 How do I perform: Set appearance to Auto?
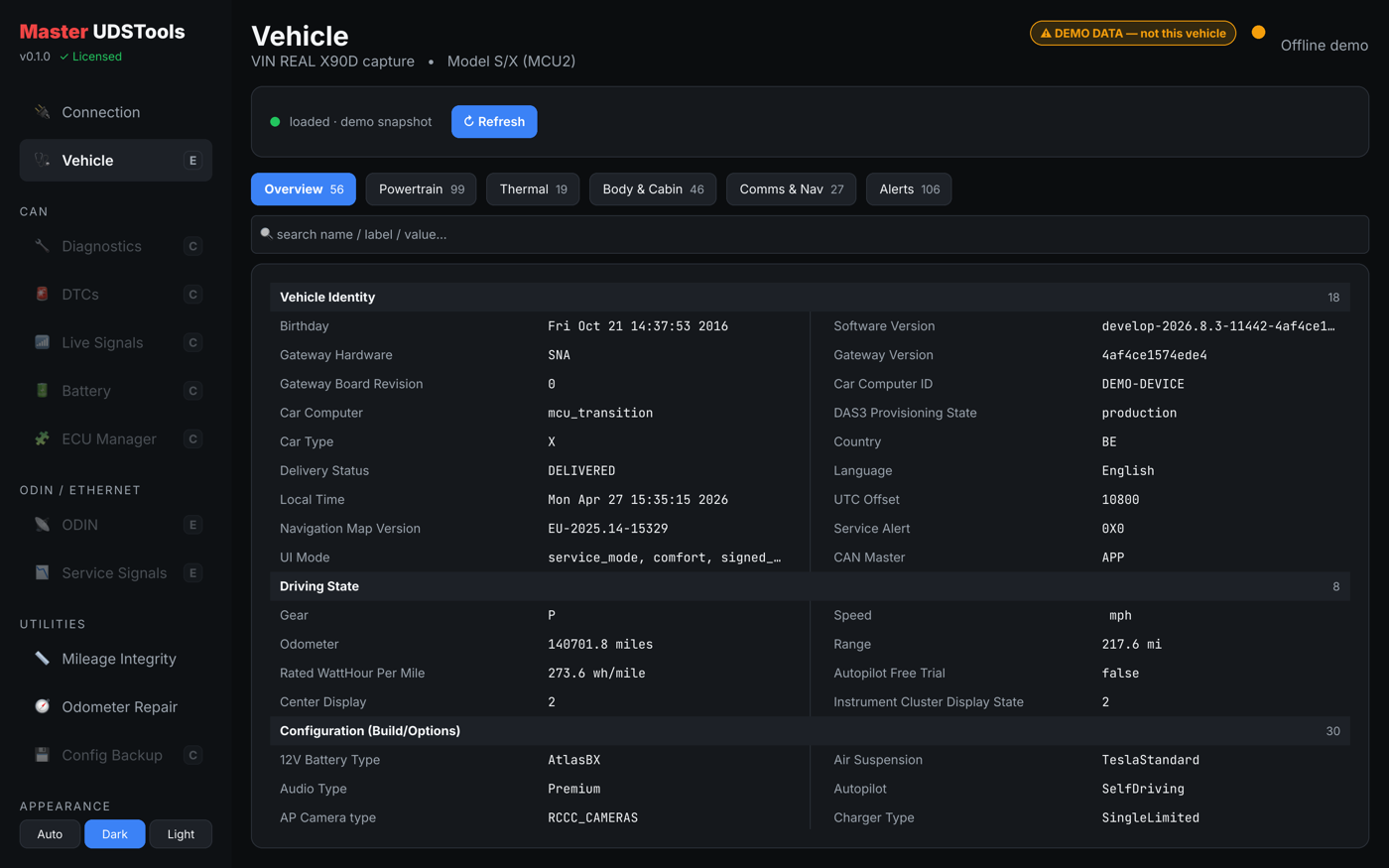click(x=50, y=834)
